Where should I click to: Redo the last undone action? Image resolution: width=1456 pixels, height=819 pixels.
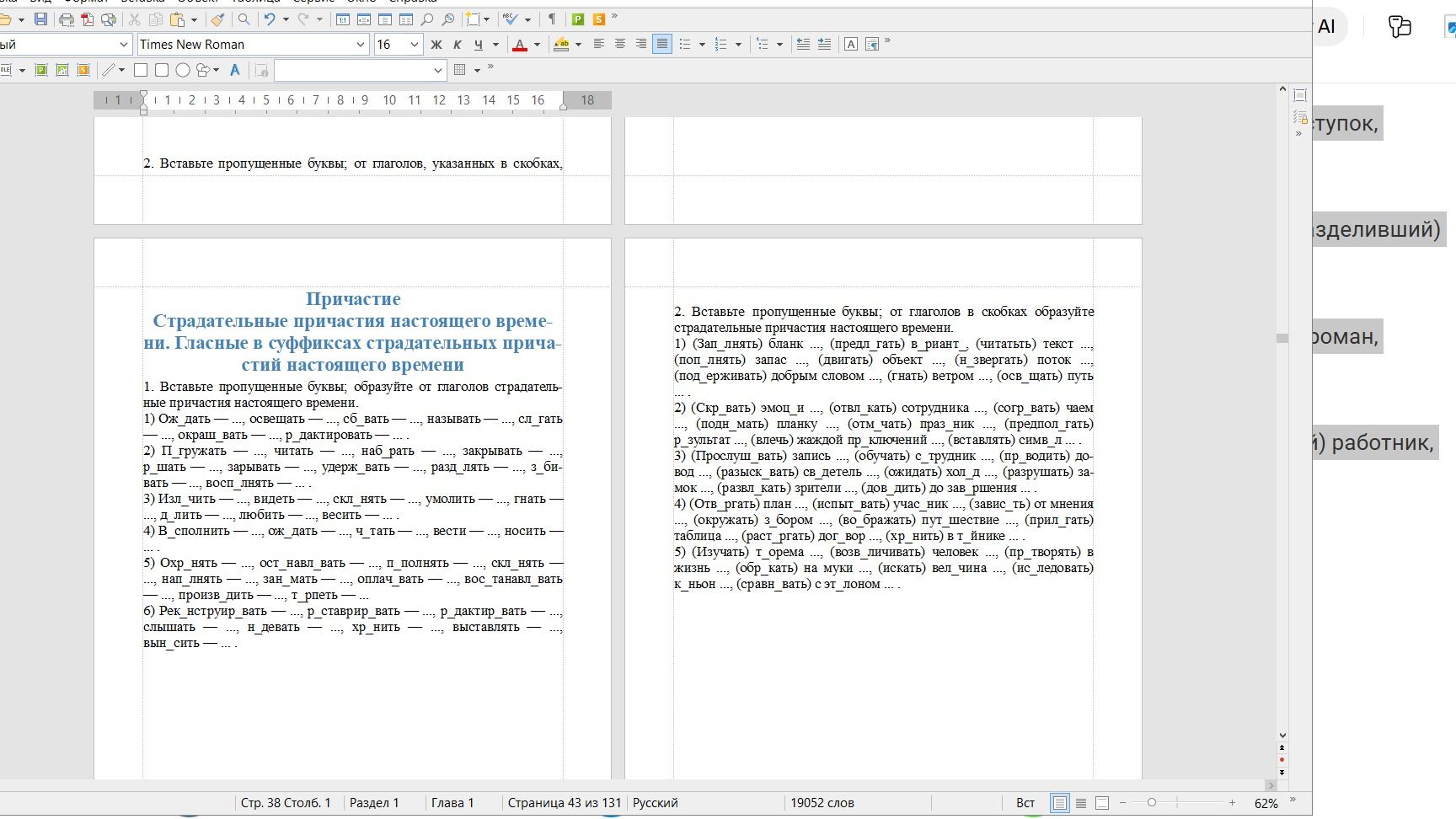[x=303, y=19]
